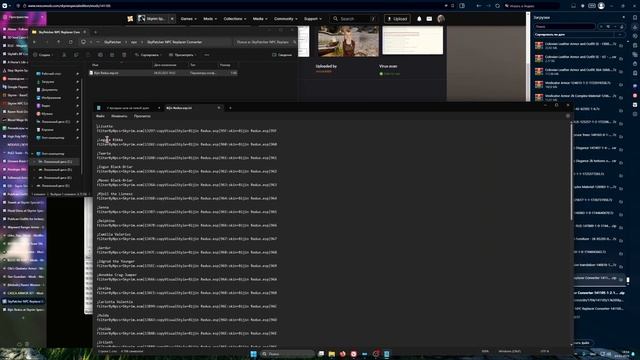Click the downloads panel search field
640x360 pixels.
[x=565, y=27]
